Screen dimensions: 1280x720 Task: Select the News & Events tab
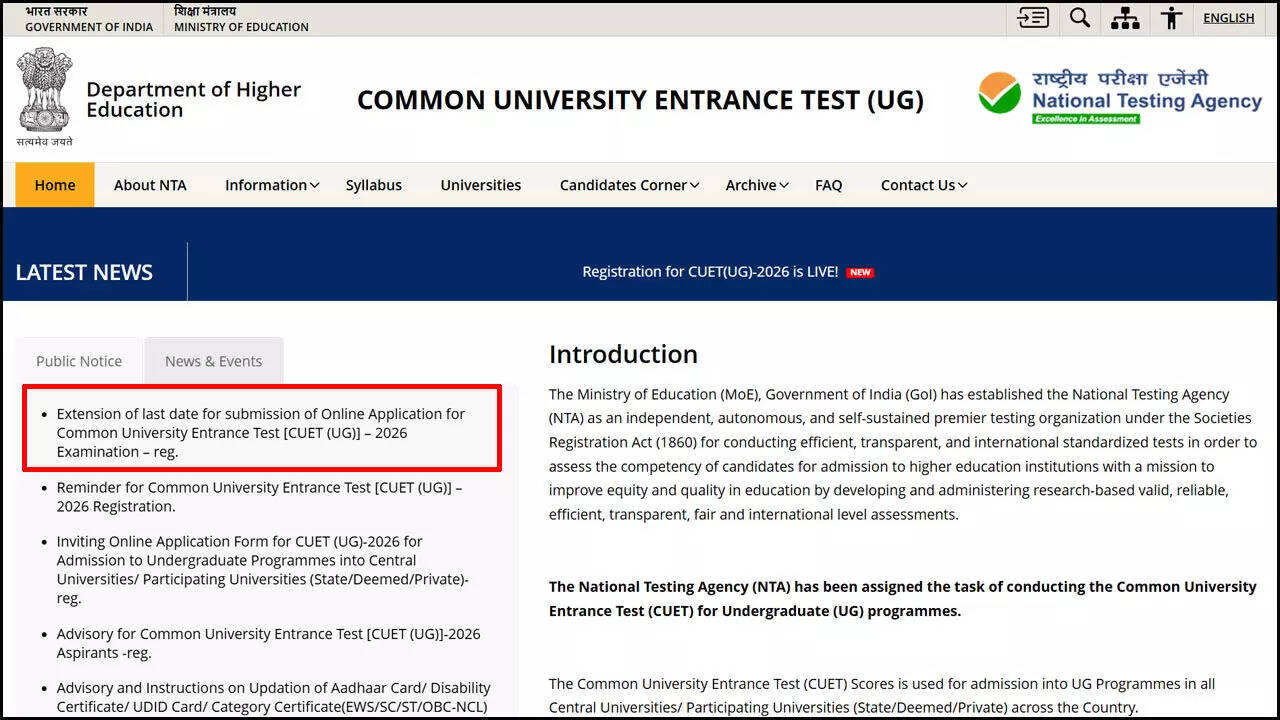213,361
